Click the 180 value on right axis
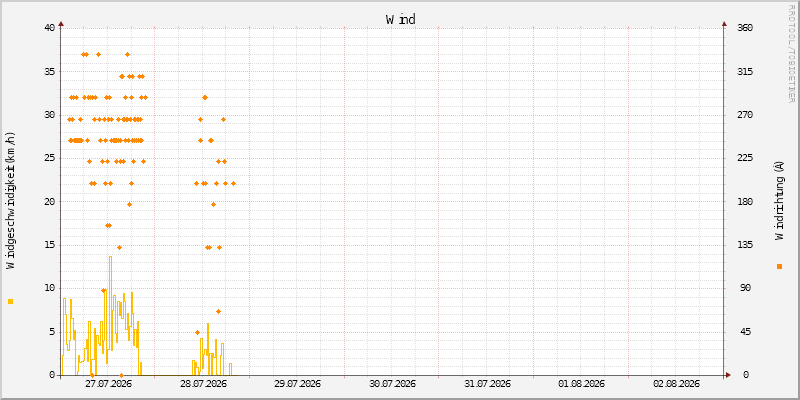Viewport: 800px width, 400px height. point(745,202)
